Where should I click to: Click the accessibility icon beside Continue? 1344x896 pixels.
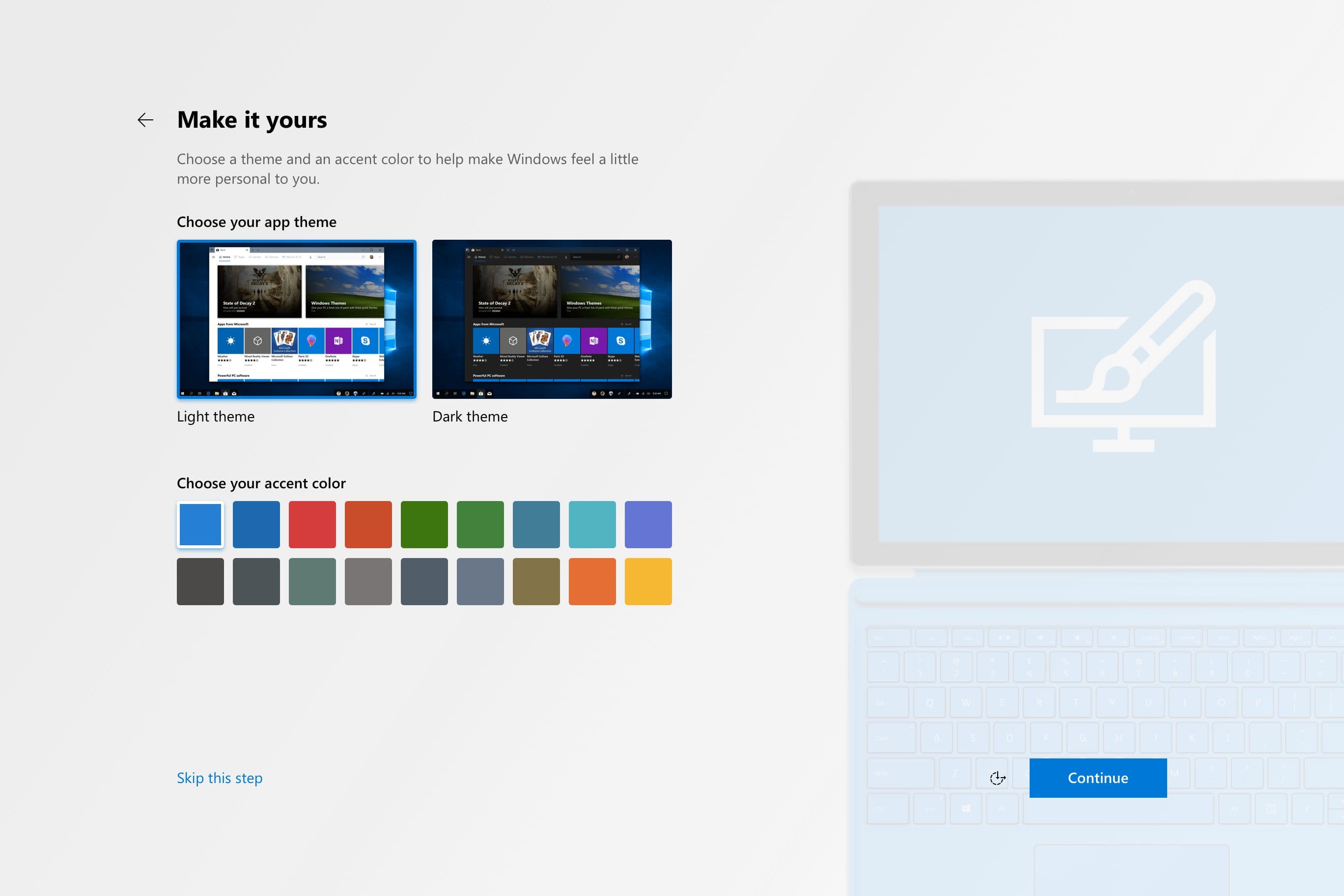997,778
